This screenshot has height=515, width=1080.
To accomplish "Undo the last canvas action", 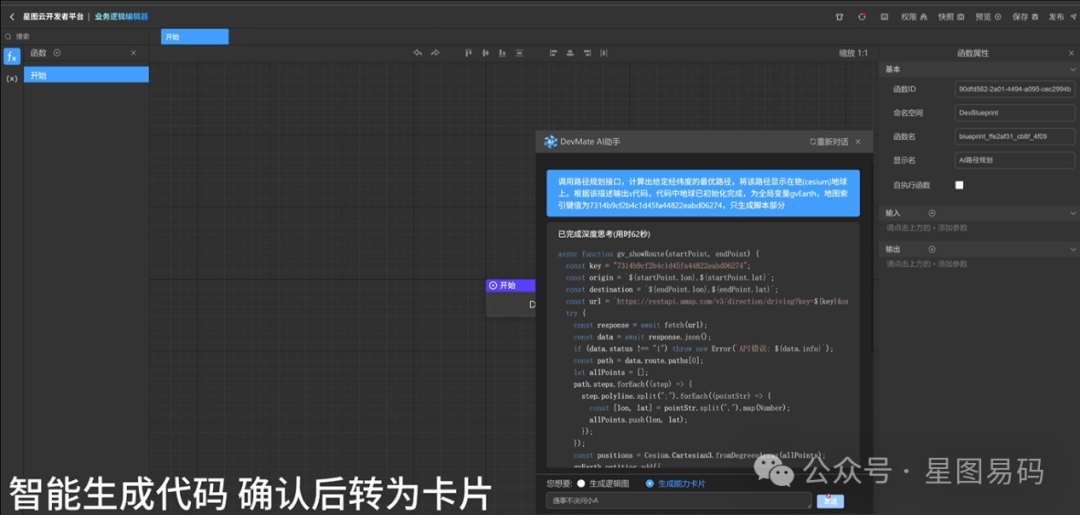I will (417, 53).
